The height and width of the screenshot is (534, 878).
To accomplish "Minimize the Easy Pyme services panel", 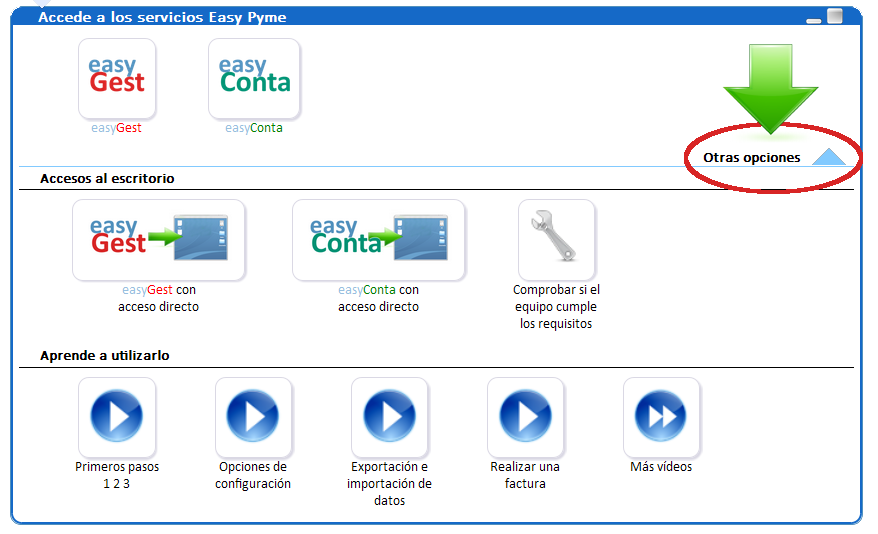I will (x=814, y=20).
